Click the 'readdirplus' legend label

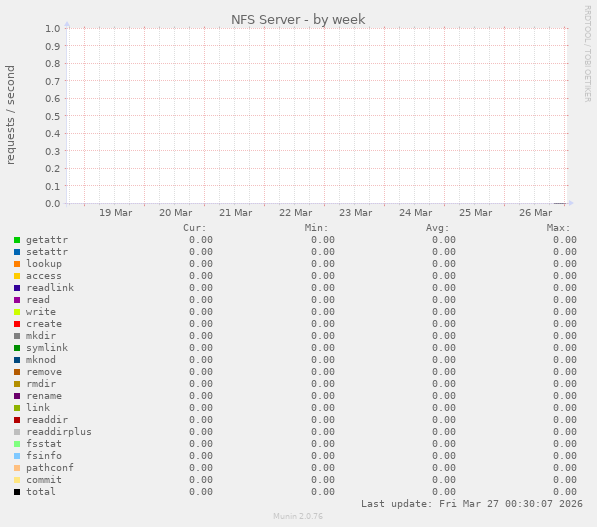[x=59, y=432]
